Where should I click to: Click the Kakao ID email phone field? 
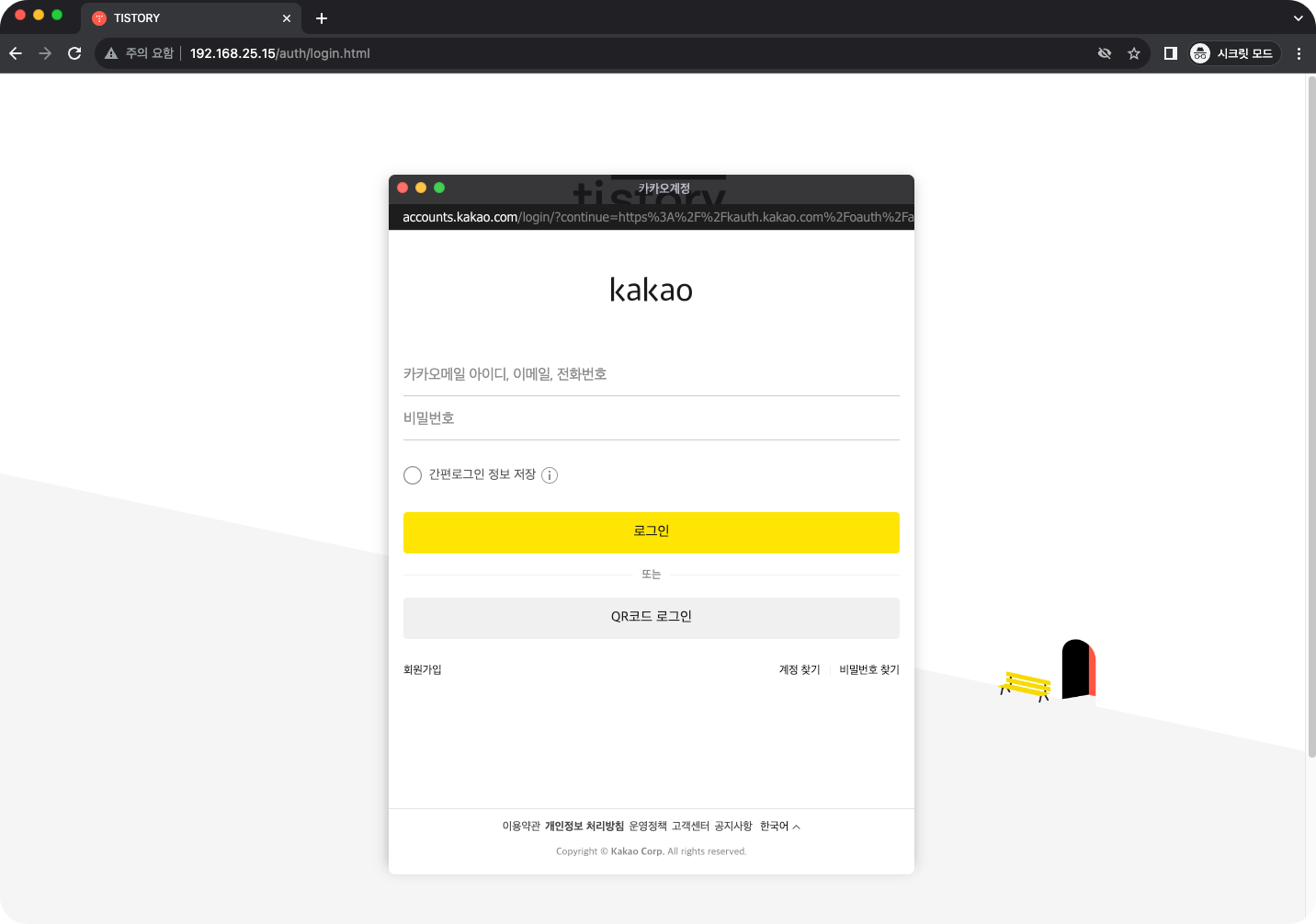coord(652,374)
